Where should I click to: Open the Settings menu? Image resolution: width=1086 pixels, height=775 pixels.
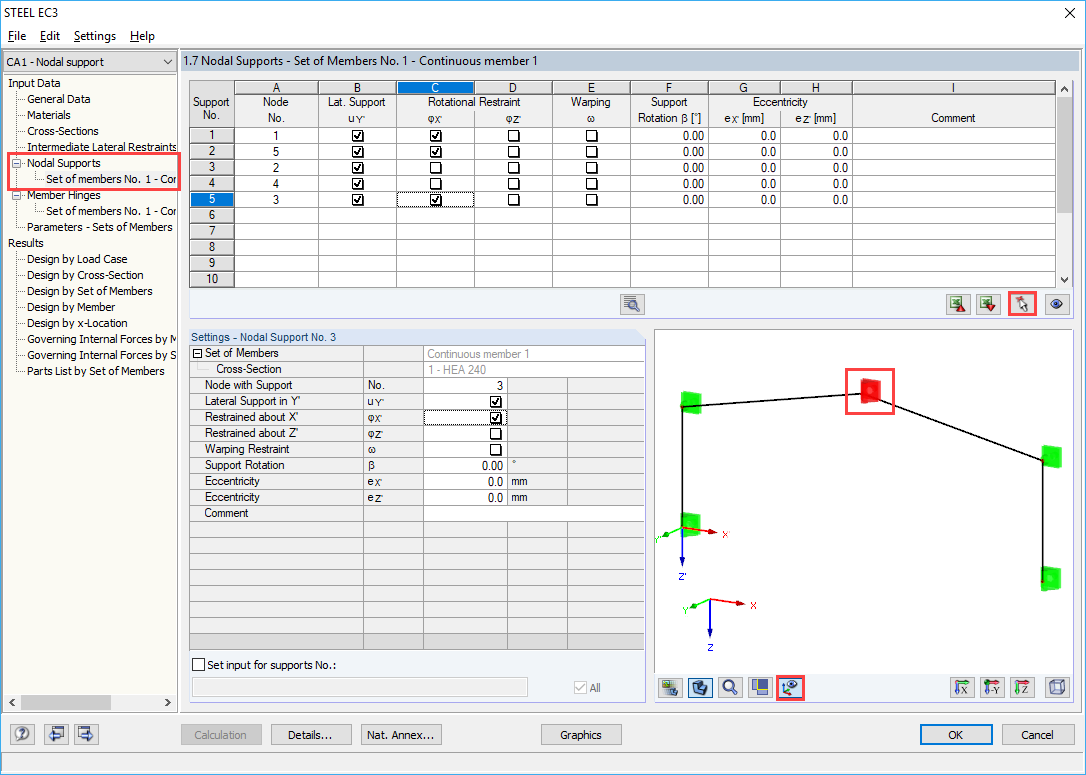tap(94, 35)
